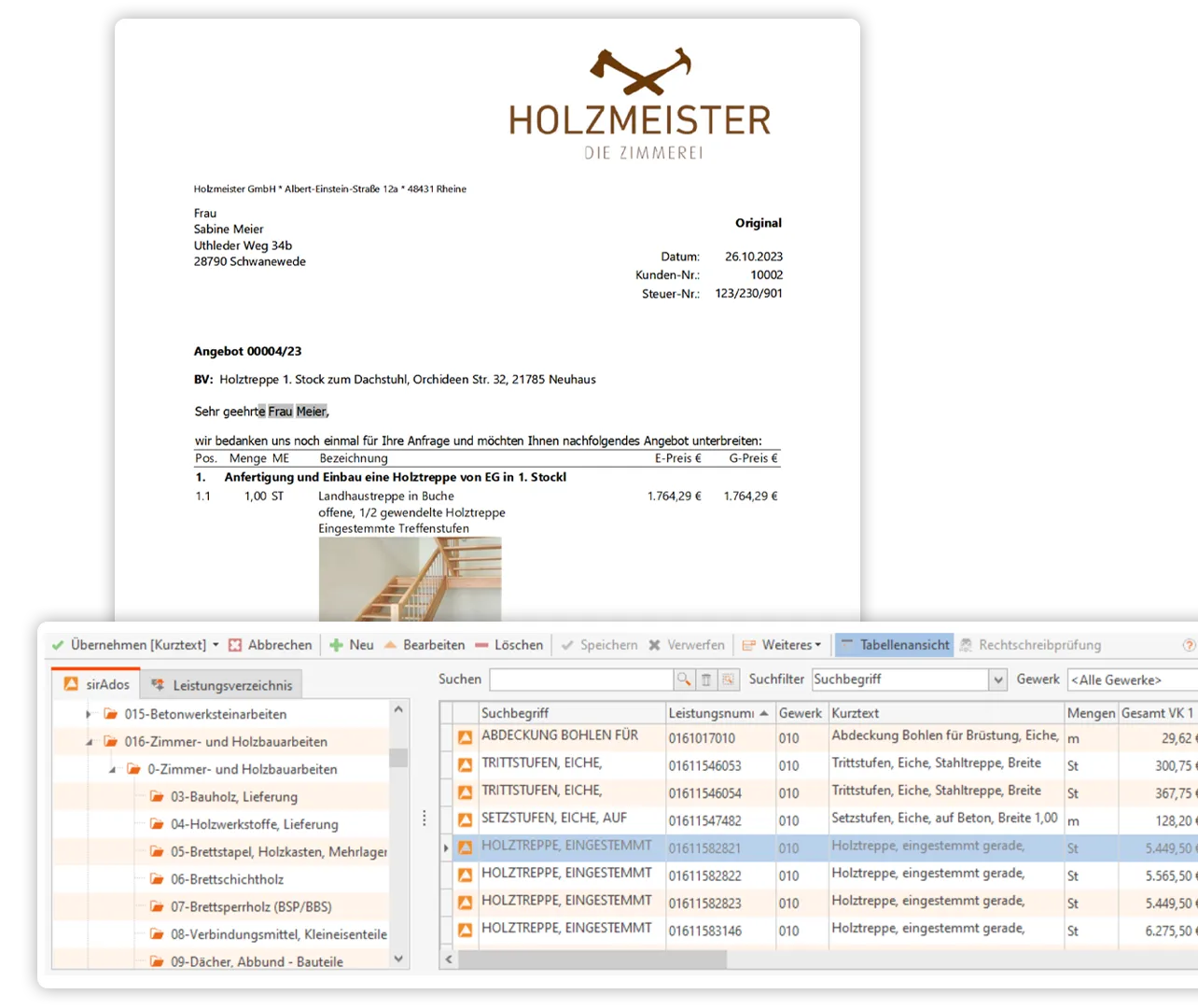Viewport: 1198px width, 1008px height.
Task: Switch to the Leistungsverzeichnis tab
Action: 222,685
